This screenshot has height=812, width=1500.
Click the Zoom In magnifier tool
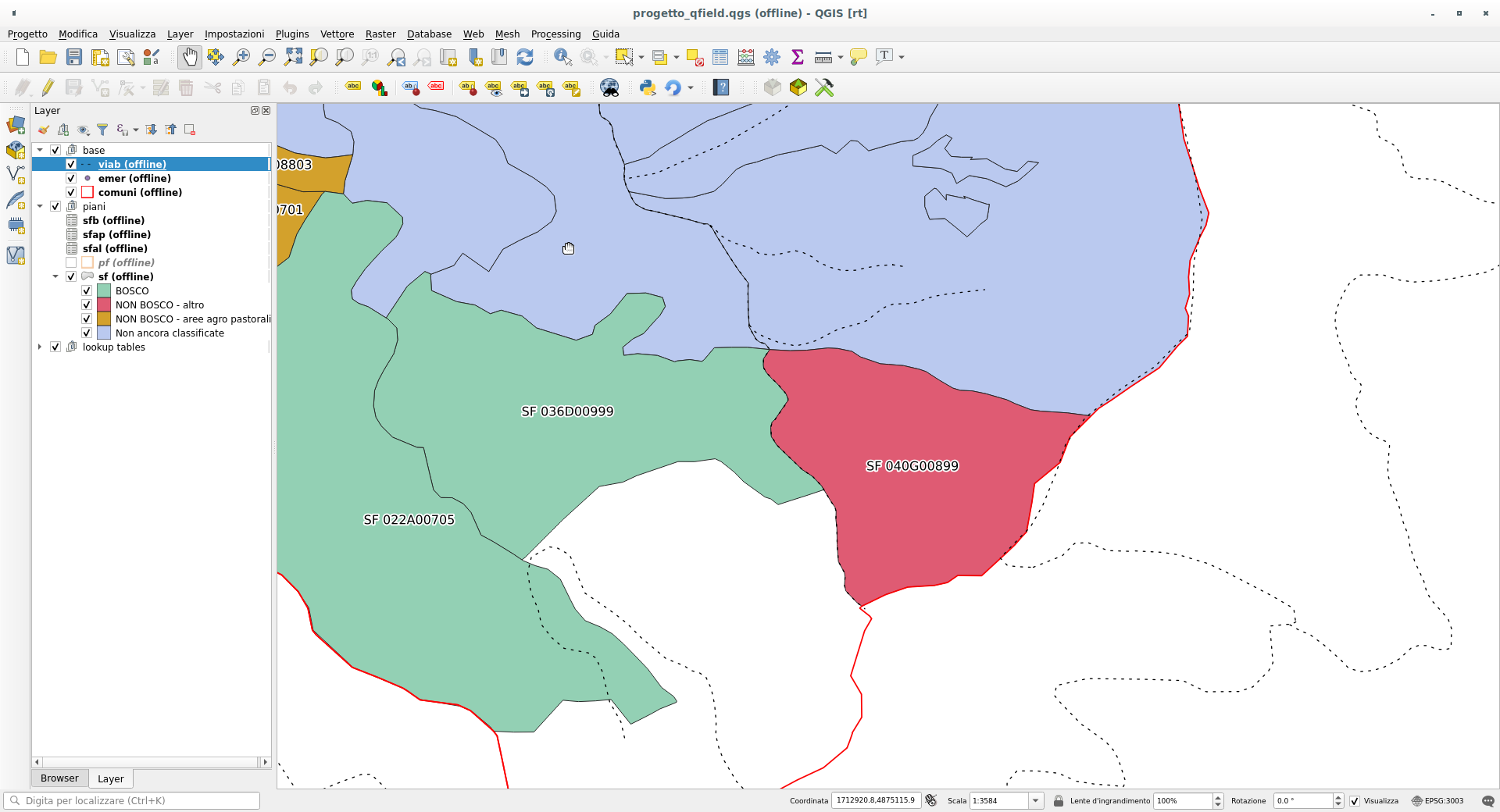coord(241,57)
